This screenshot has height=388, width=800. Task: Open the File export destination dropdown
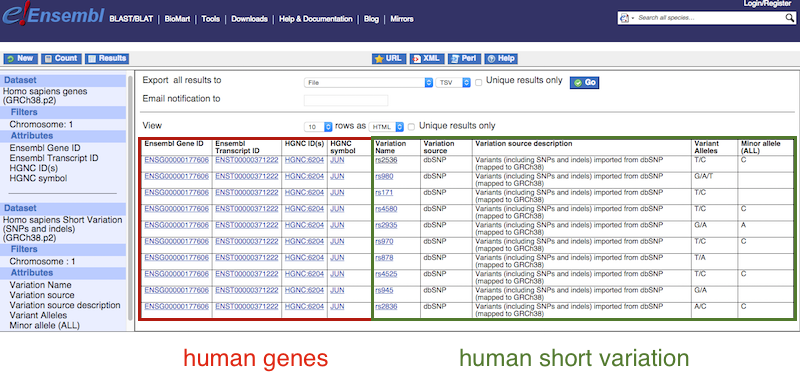pyautogui.click(x=368, y=82)
